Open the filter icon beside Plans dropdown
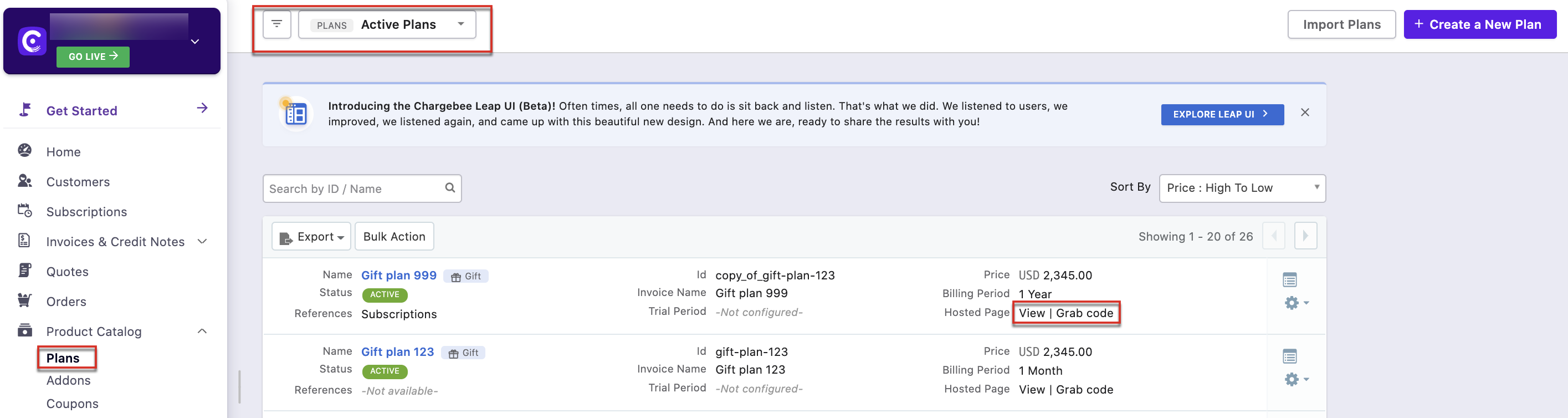The width and height of the screenshot is (1568, 418). point(277,24)
